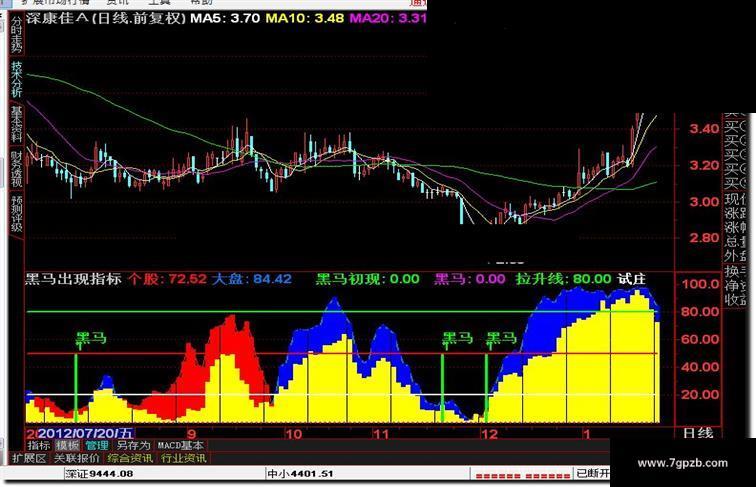Click the 指标 tab below the chart

click(x=39, y=446)
